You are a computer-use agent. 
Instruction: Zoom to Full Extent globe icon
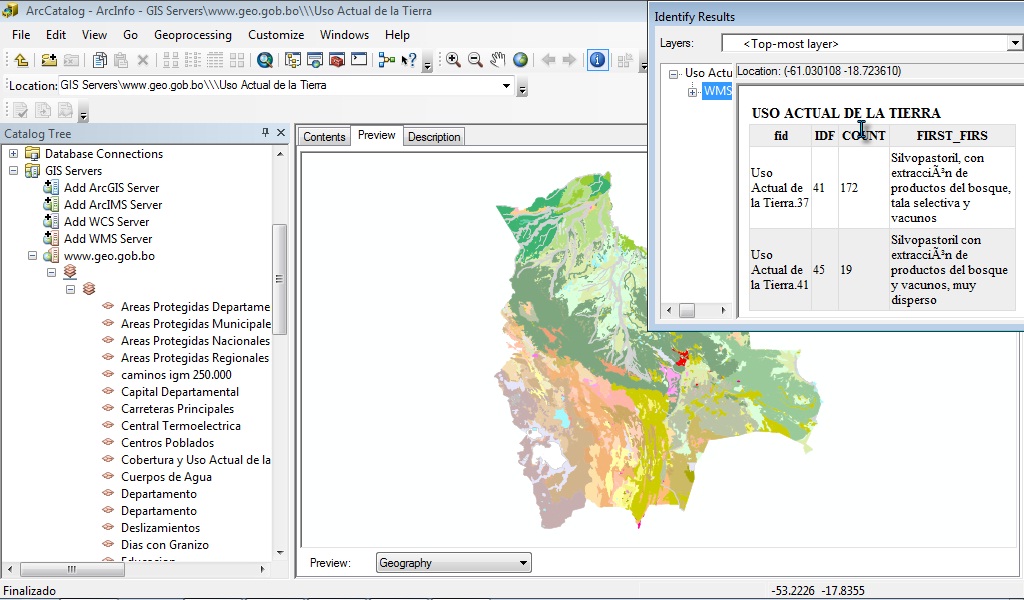pos(520,60)
